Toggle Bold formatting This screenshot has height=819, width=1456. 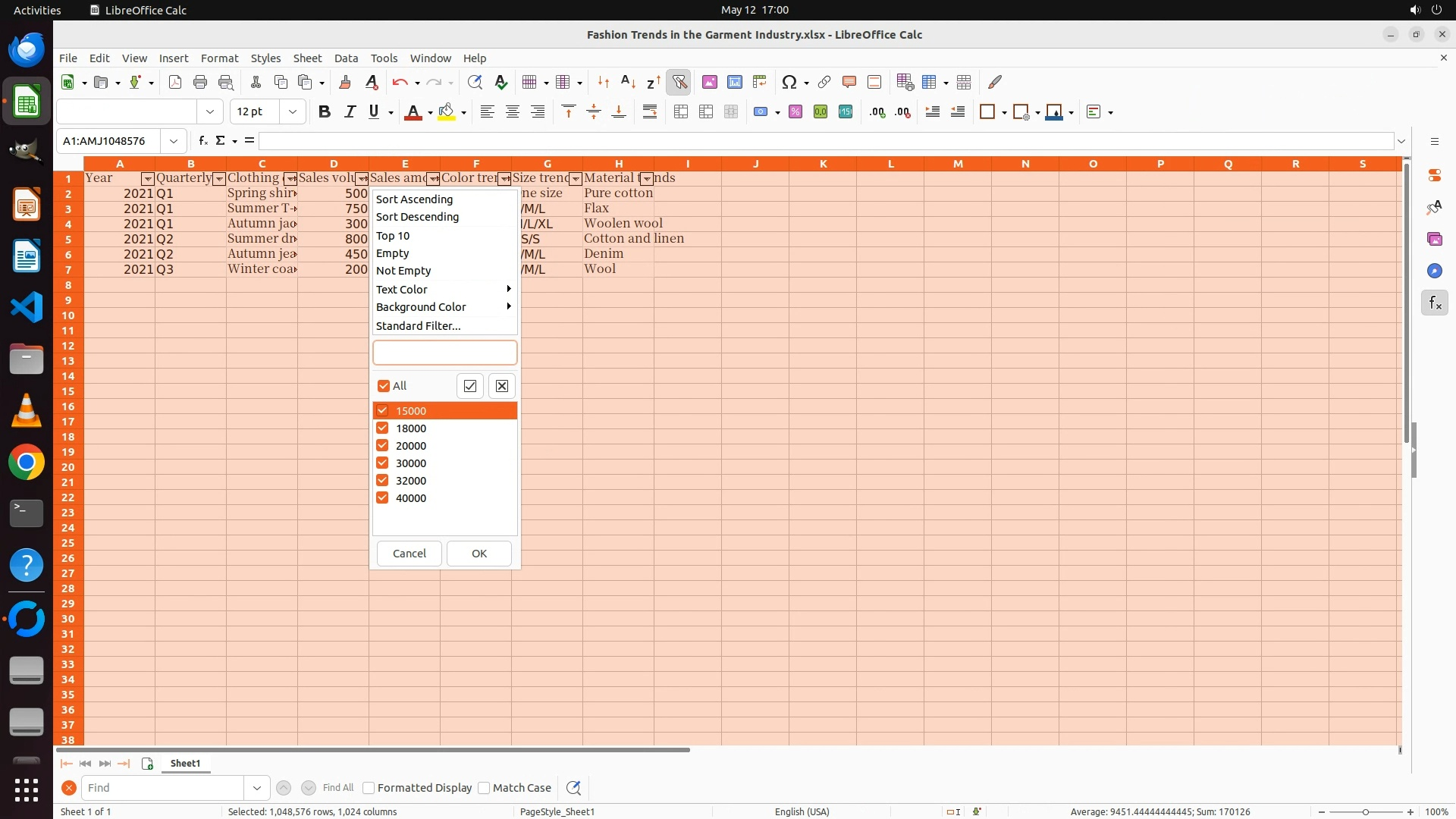tap(325, 112)
